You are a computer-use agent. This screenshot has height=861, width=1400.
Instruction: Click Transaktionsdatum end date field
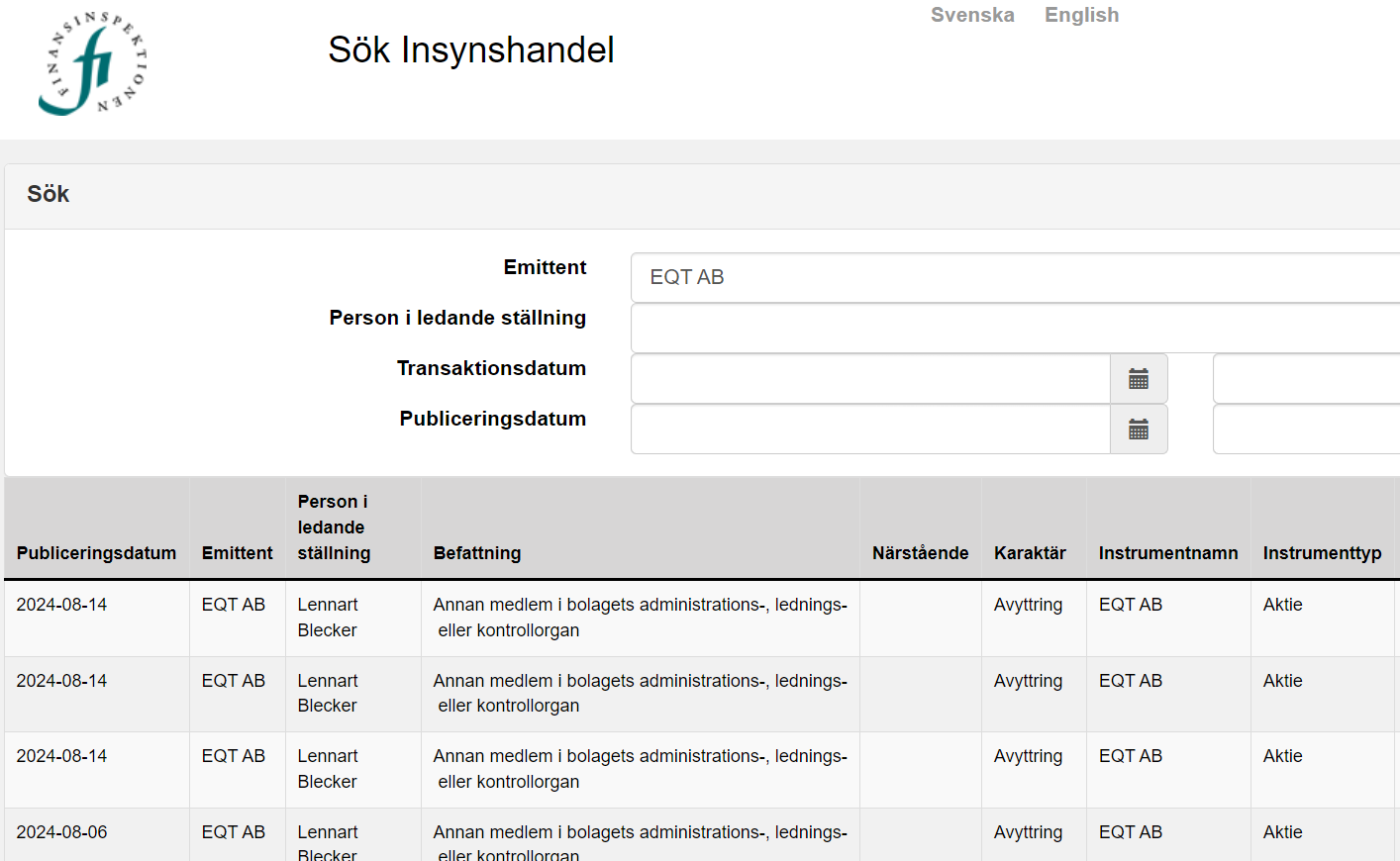click(x=1306, y=379)
